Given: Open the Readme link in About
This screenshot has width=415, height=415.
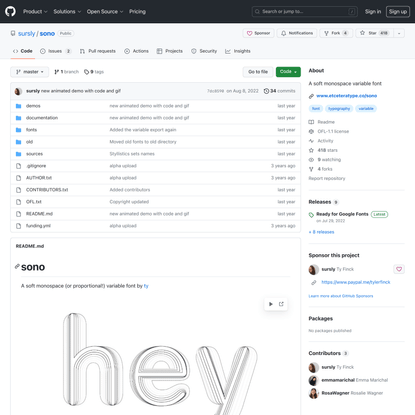Looking at the screenshot, I should tap(322, 122).
